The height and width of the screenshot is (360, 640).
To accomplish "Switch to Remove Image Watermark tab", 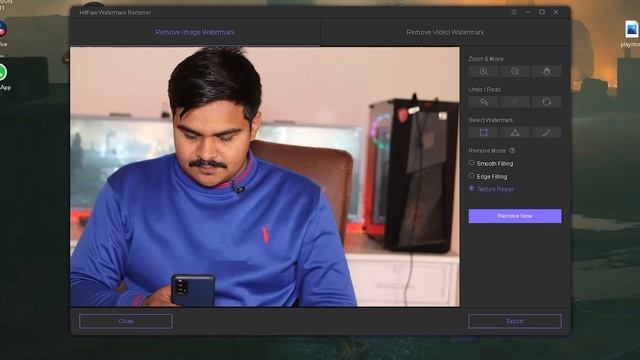I will tap(195, 32).
